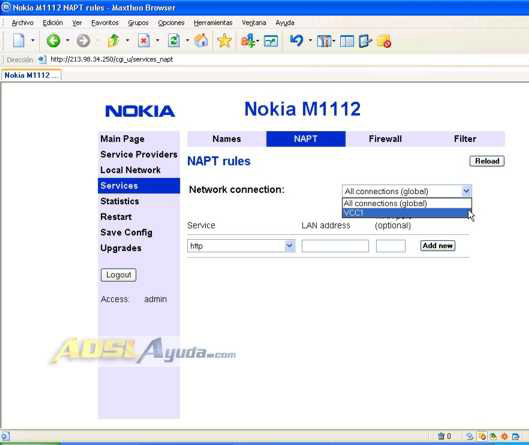Click the optional port input field
This screenshot has height=445, width=529.
(391, 246)
